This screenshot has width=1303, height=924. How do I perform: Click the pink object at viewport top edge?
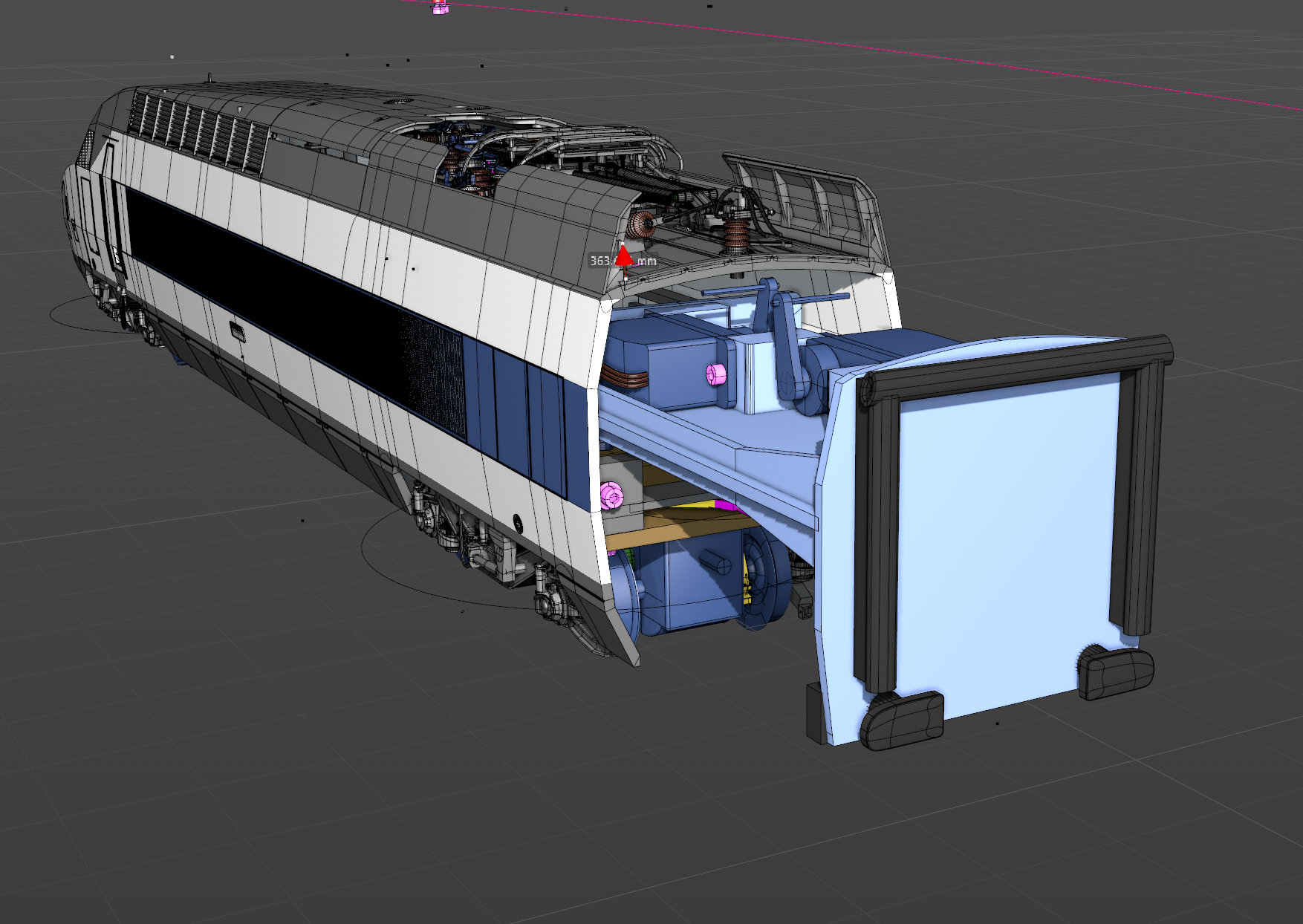coord(440,7)
